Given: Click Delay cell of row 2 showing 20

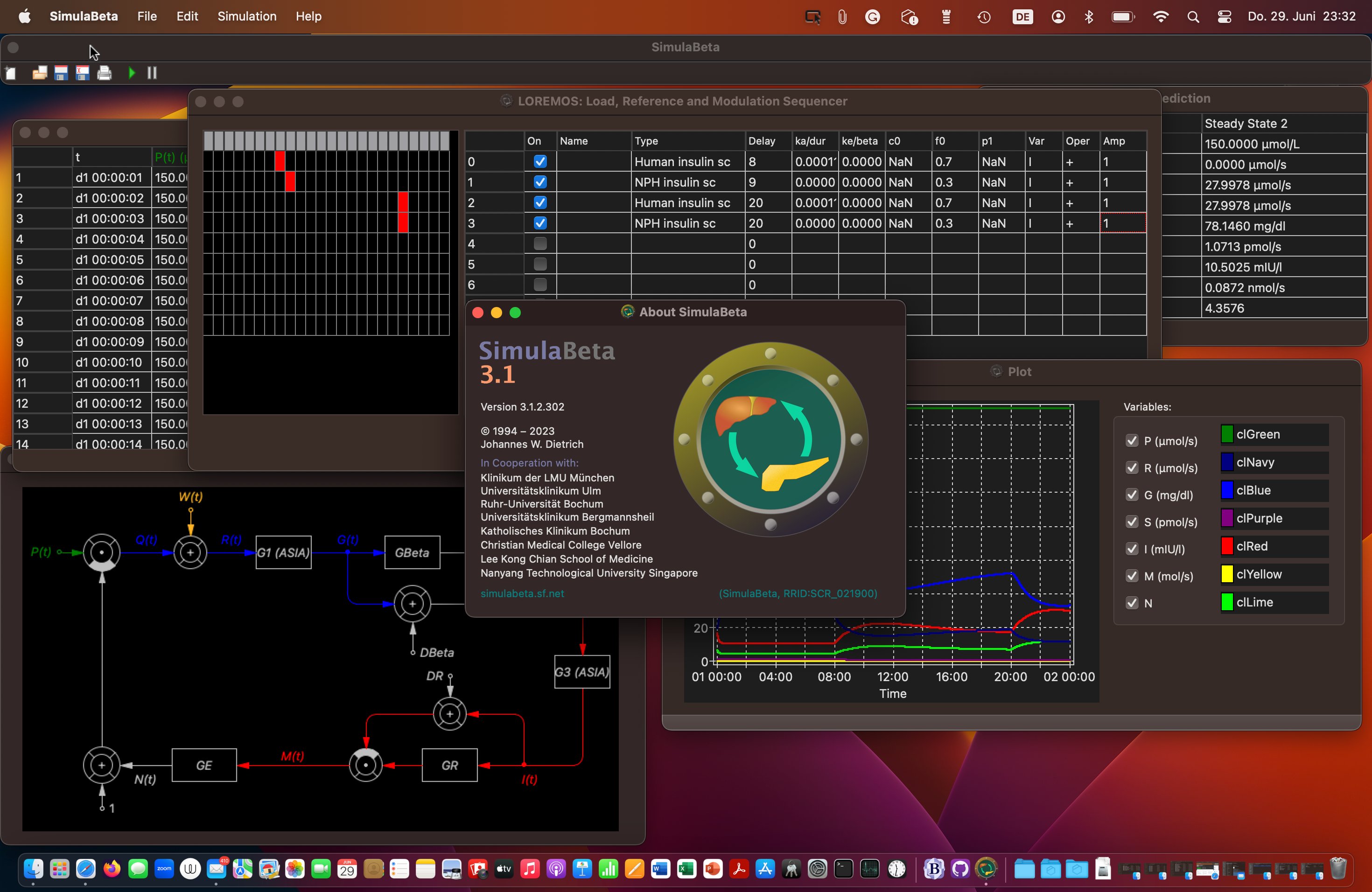Looking at the screenshot, I should click(768, 203).
